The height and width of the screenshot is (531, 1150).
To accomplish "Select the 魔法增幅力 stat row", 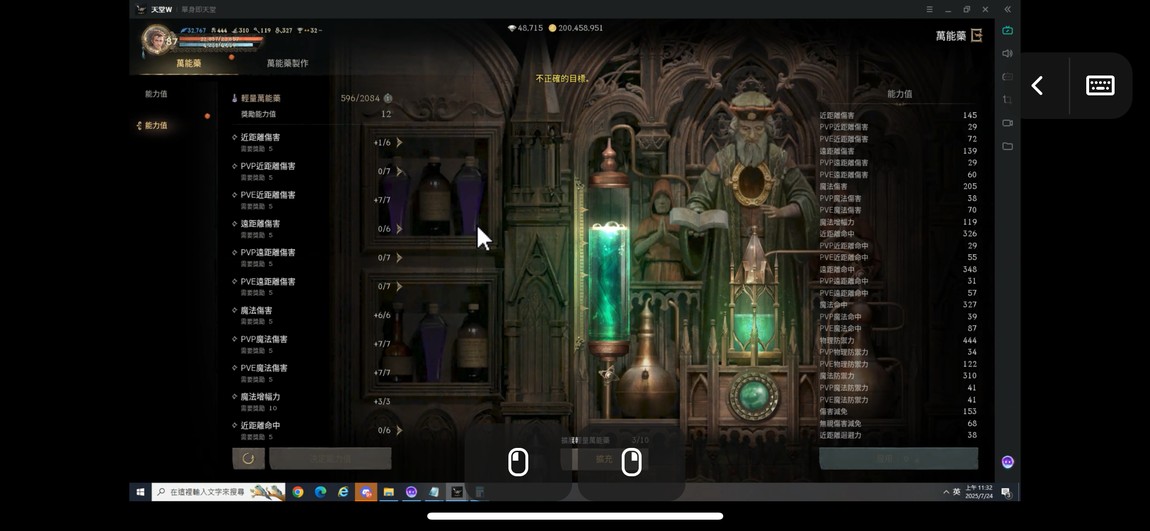I will (x=317, y=401).
